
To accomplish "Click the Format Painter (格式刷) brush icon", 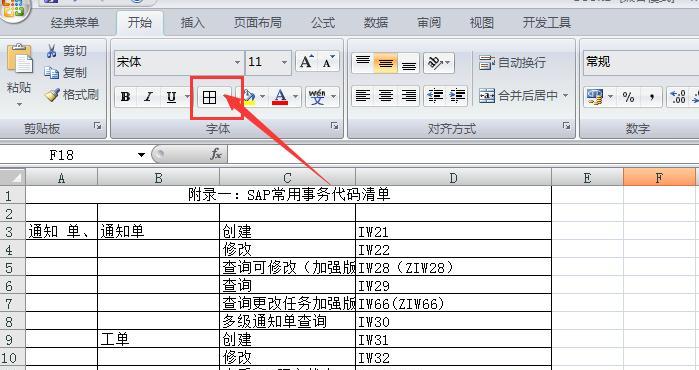I will pyautogui.click(x=52, y=95).
